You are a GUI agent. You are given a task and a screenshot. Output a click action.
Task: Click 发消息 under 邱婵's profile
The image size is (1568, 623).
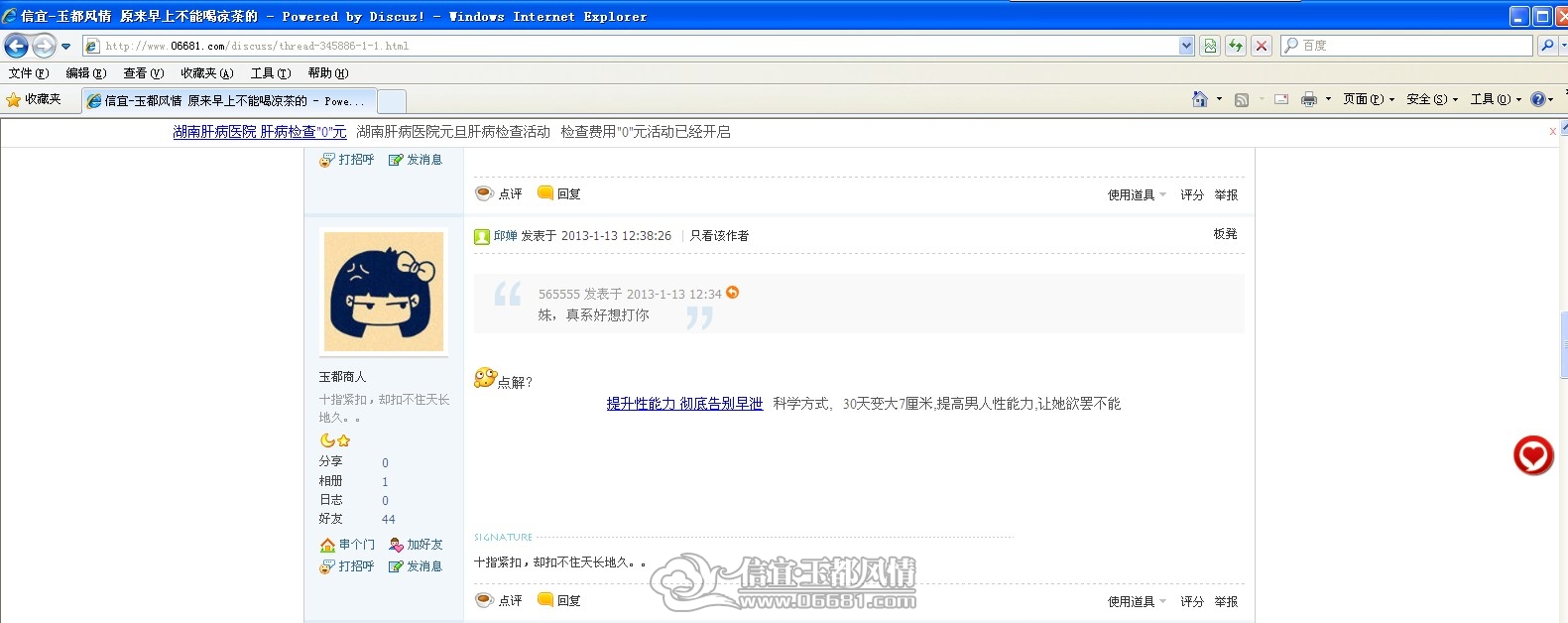[x=416, y=566]
